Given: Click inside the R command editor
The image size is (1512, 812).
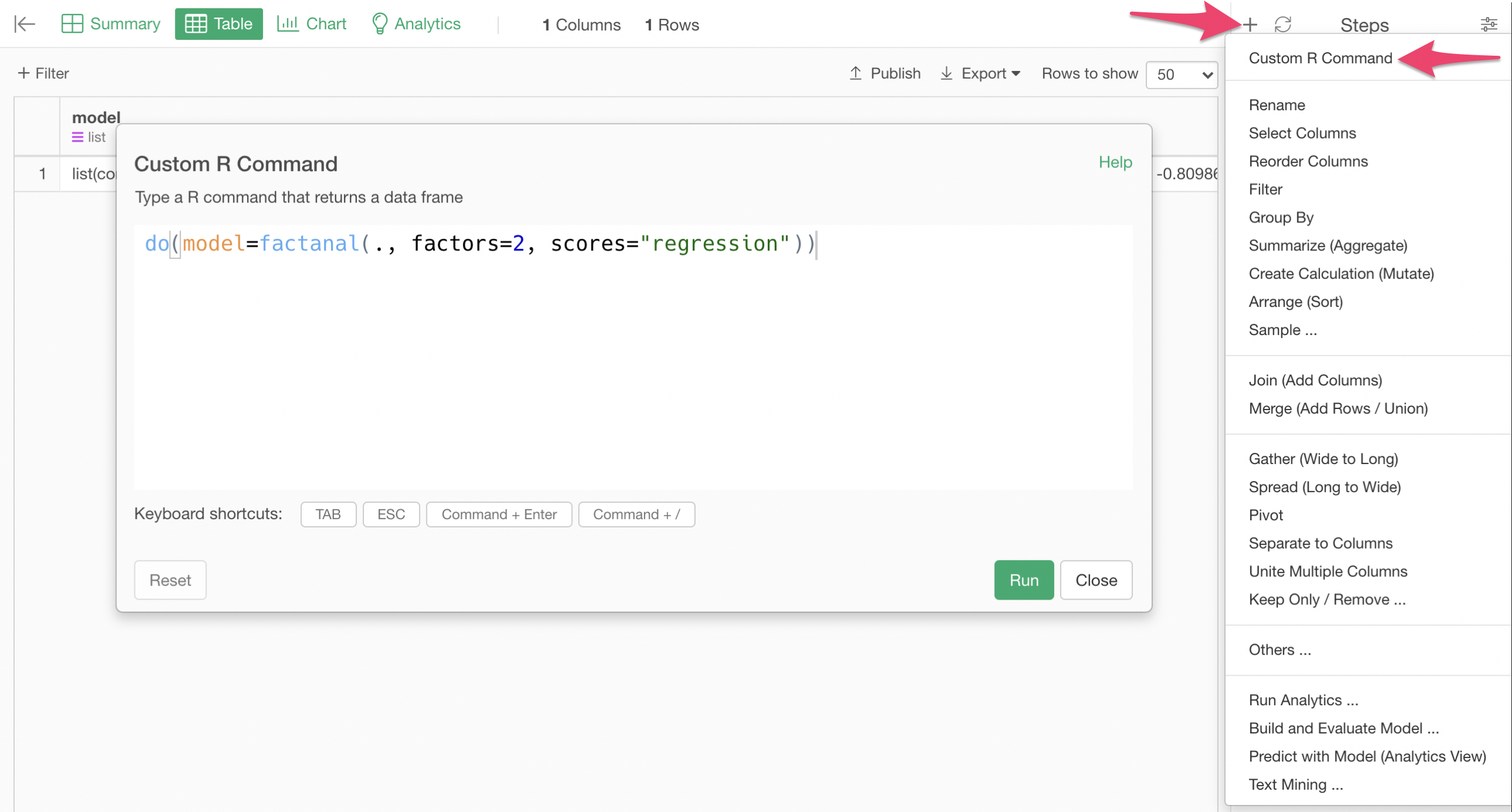Looking at the screenshot, I should [x=633, y=357].
